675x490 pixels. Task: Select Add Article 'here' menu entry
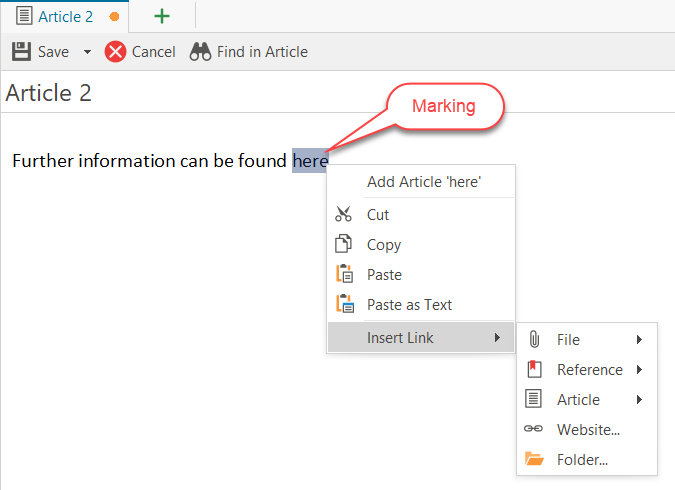pos(424,182)
